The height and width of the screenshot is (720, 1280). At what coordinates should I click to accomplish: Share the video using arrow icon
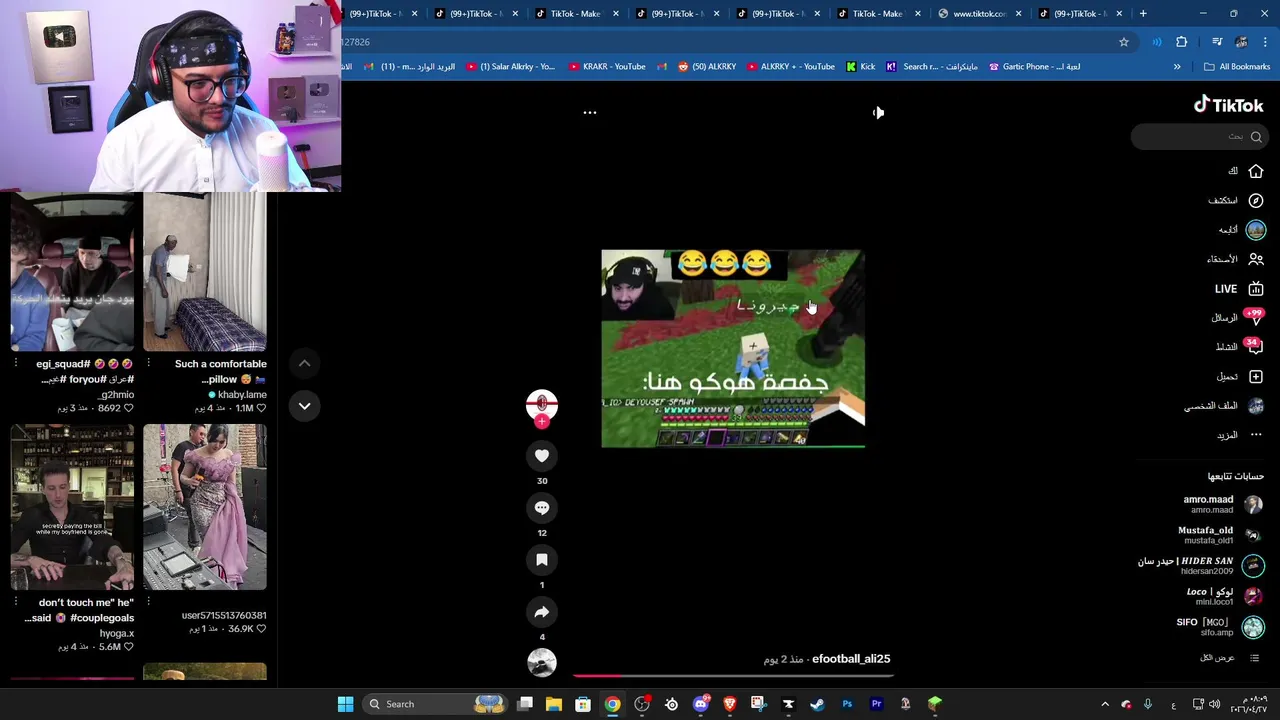pos(542,612)
